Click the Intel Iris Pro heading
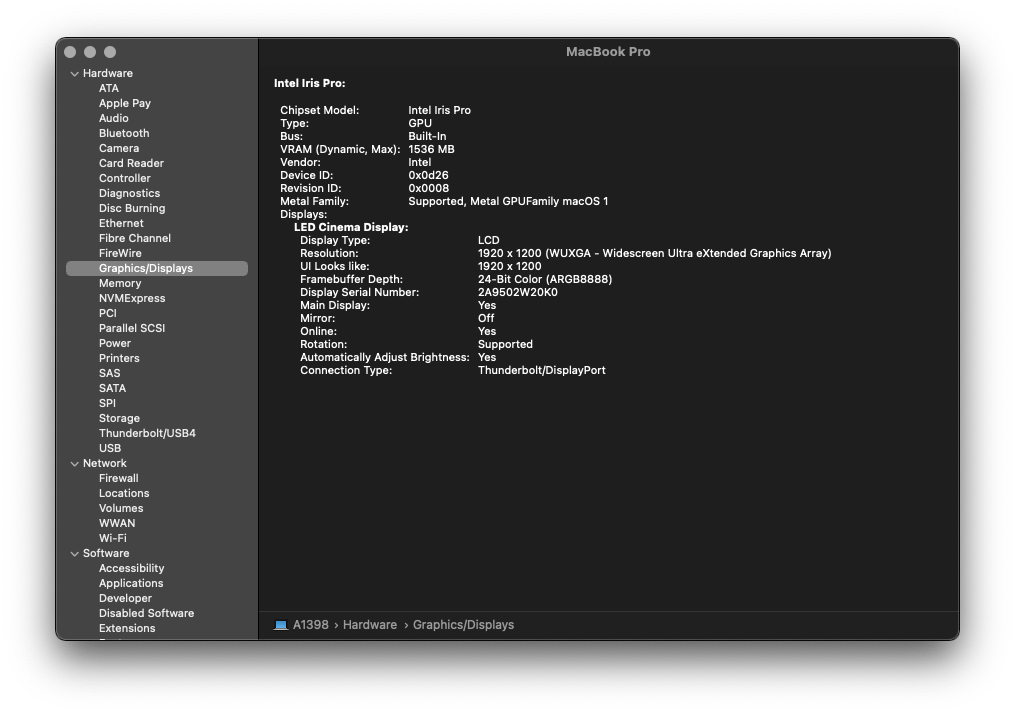1015x714 pixels. (309, 83)
